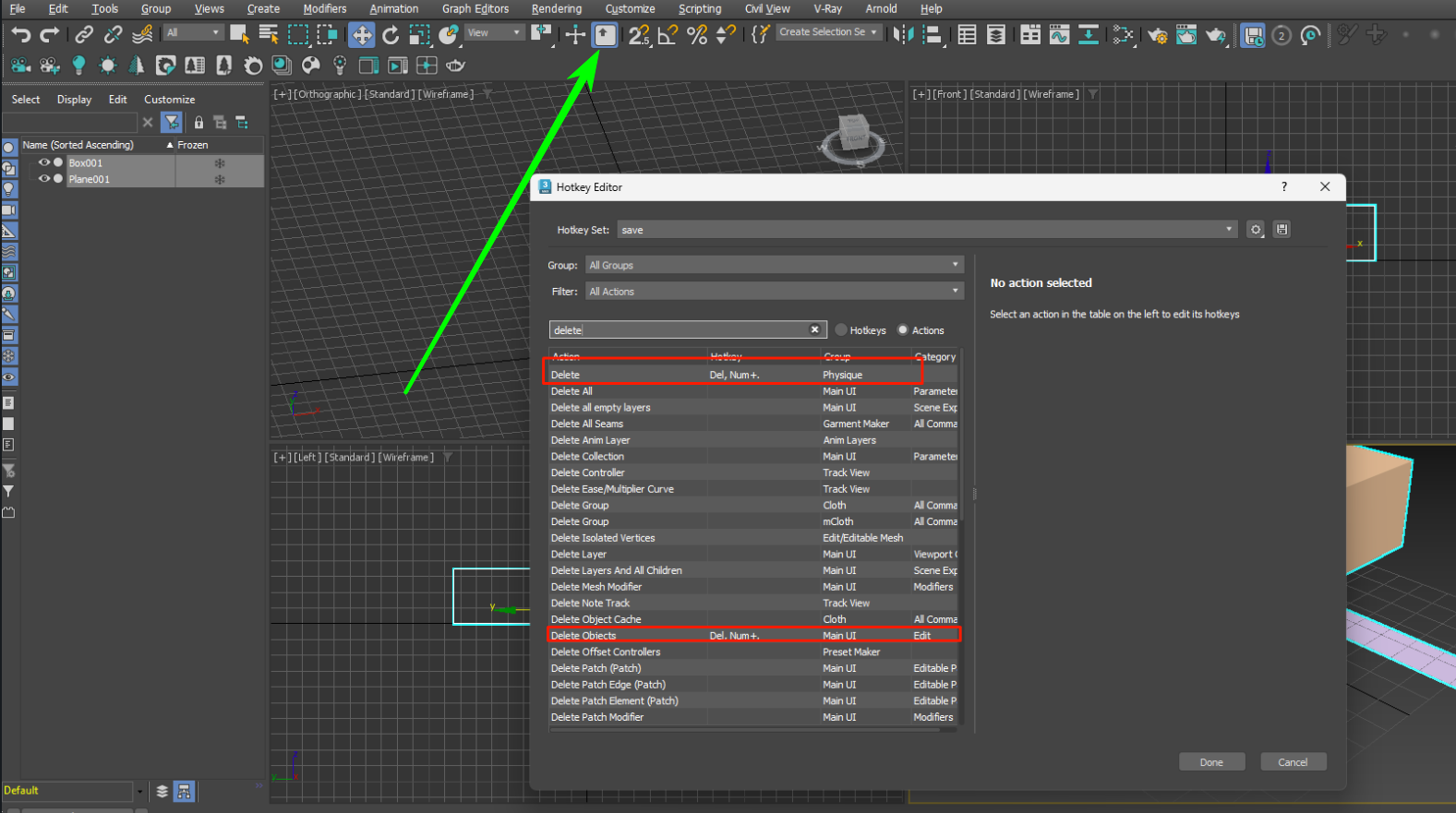
Task: Click the highlighted autosave floppy-disk icon
Action: pos(1253,35)
